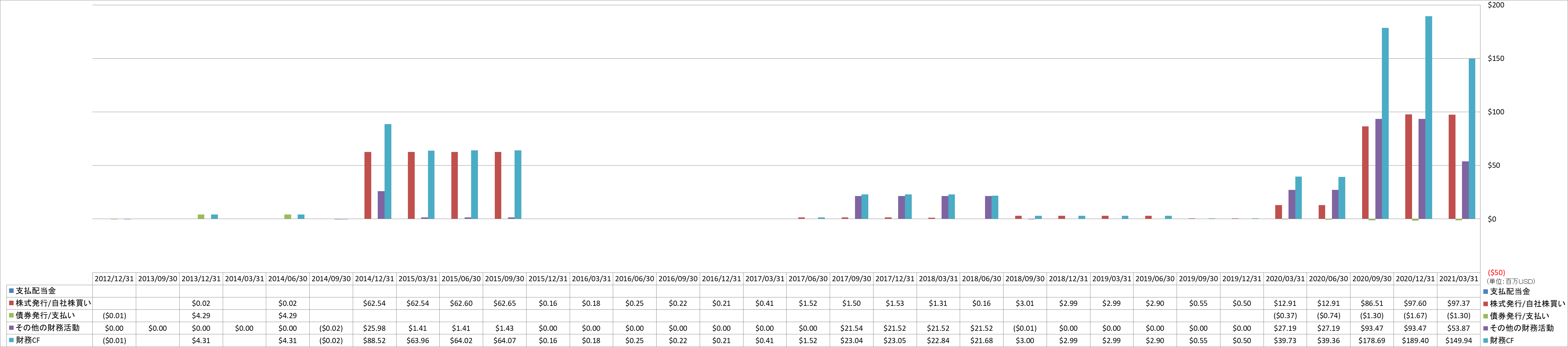Image resolution: width=1568 pixels, height=347 pixels.
Task: Click the red 株式発行/自社株買い swatch in table row header
Action: (x=11, y=303)
